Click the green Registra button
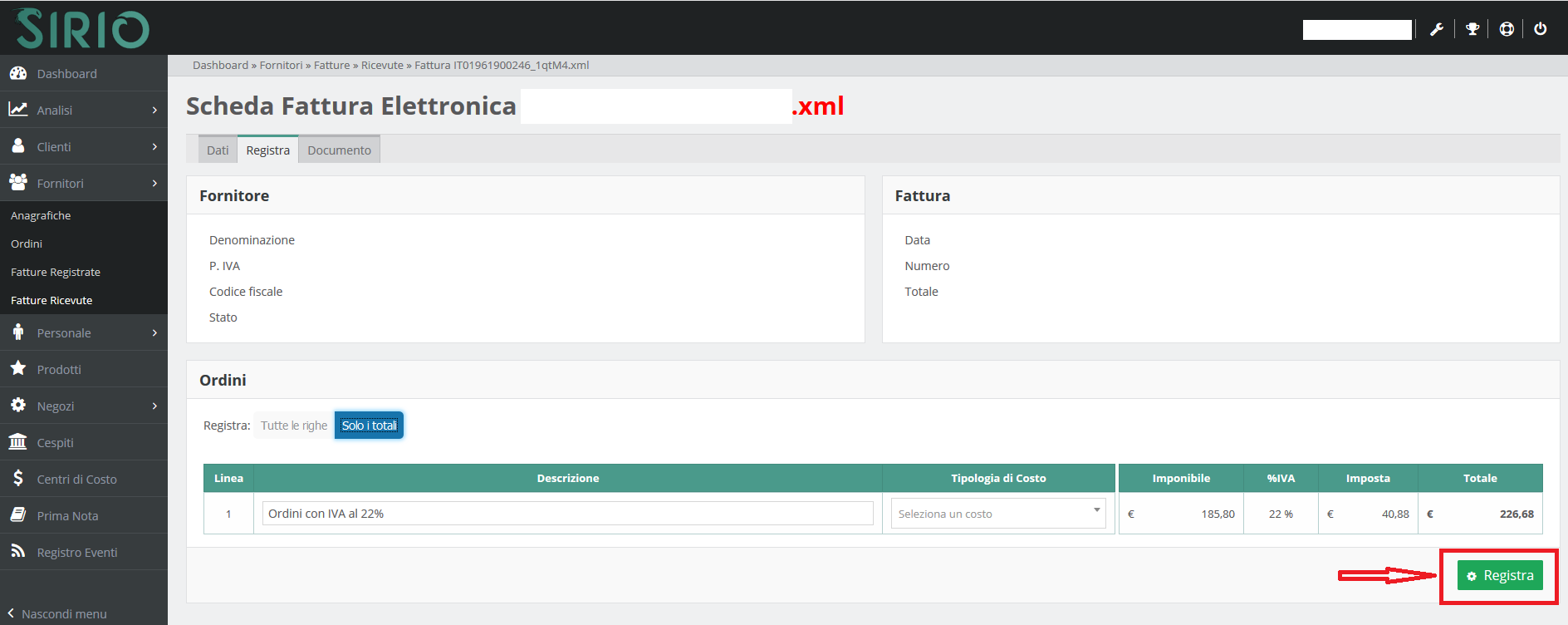The height and width of the screenshot is (625, 1568). (x=1500, y=576)
